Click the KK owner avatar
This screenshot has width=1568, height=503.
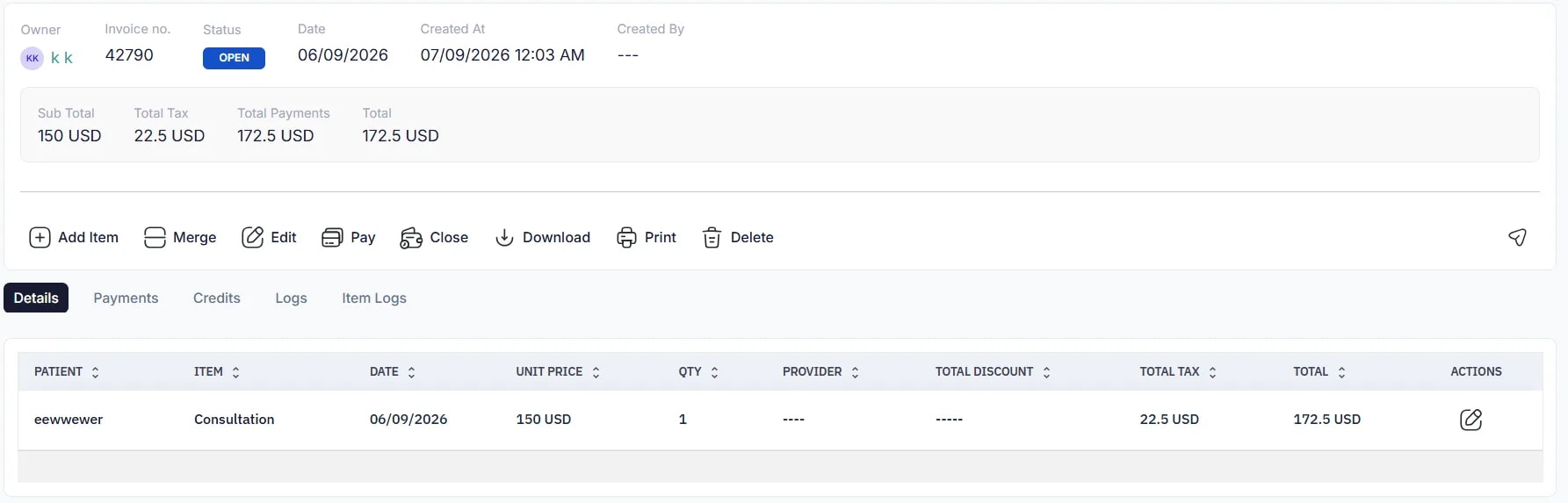pos(33,58)
